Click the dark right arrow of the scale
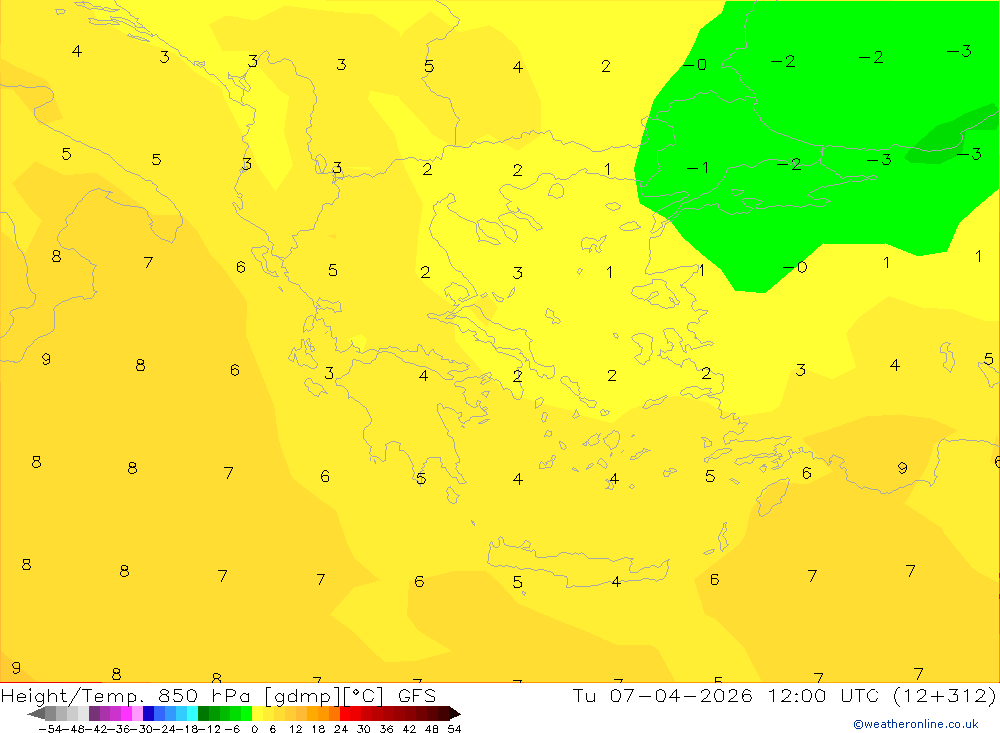1000x733 pixels. (x=455, y=713)
